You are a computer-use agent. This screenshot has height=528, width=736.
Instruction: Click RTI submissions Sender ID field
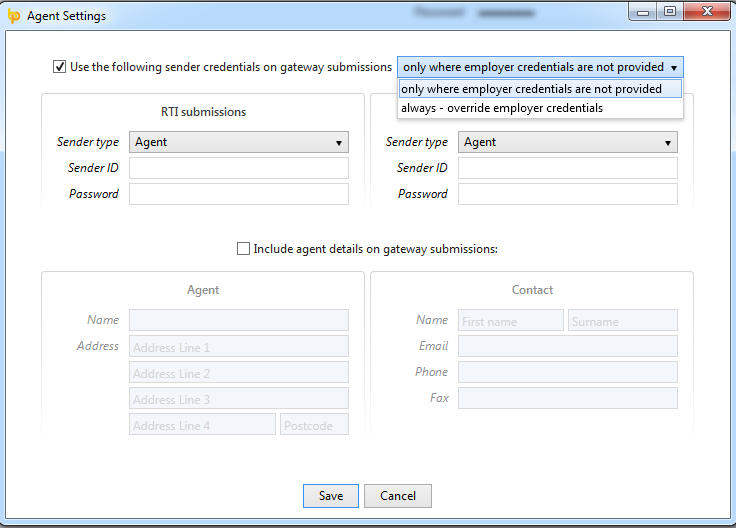point(239,168)
